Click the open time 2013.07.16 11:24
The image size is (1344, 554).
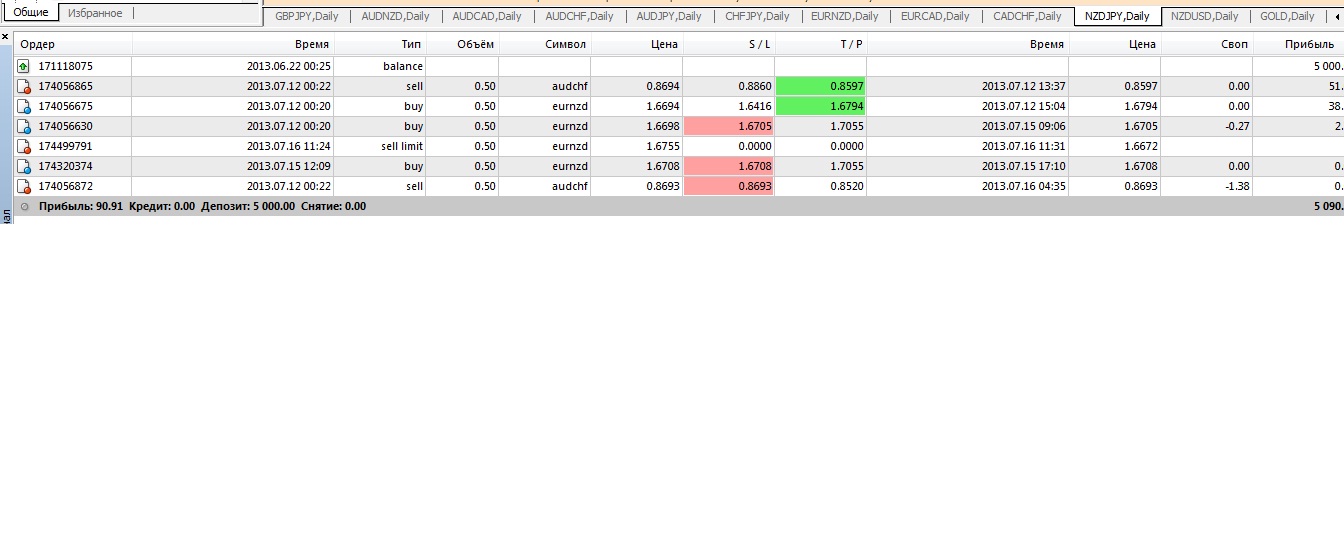tap(289, 146)
